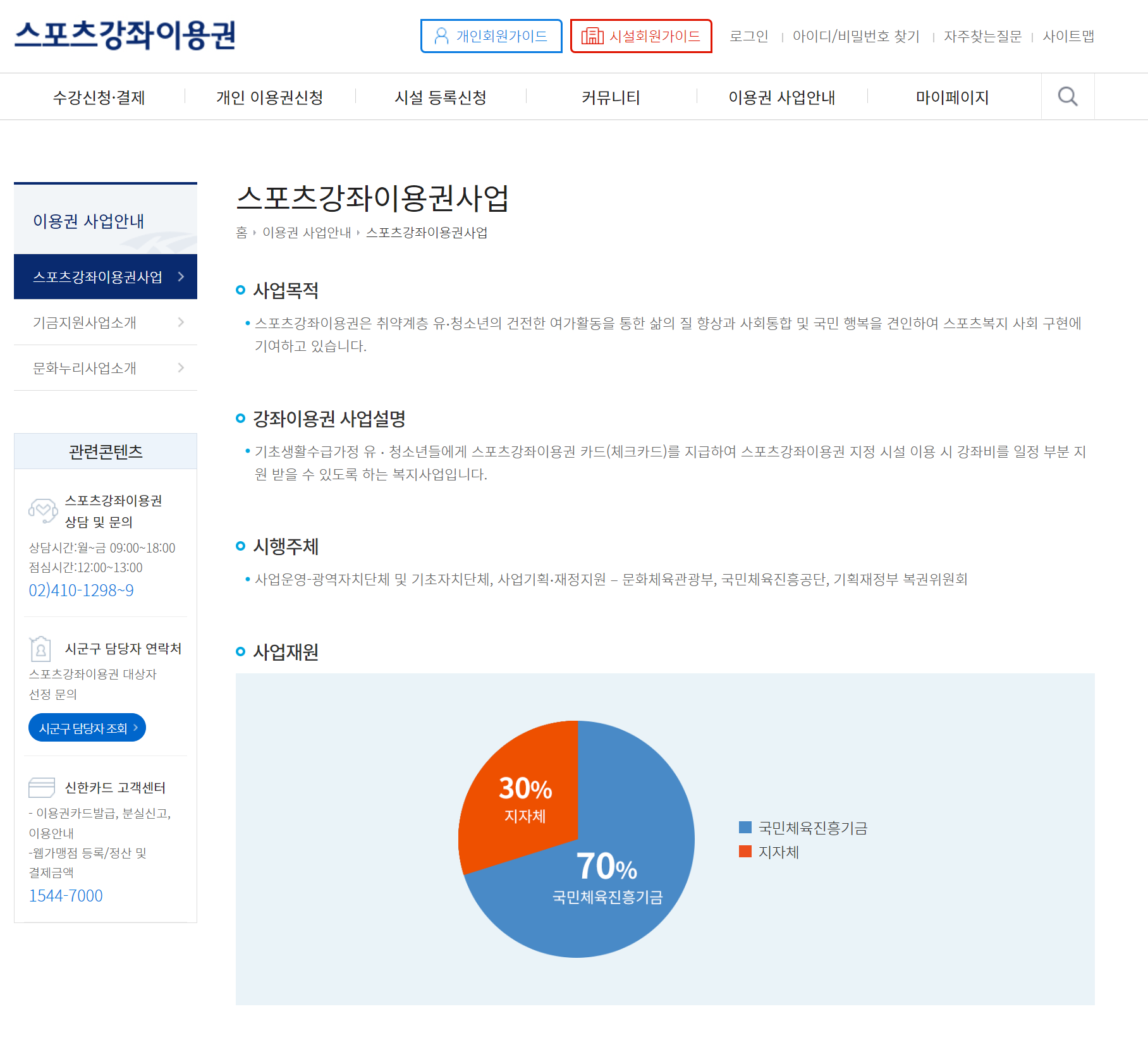Click the shield icon beside 시군구 담당자 연락처
Viewport: 1148px width, 1040px height.
(40, 649)
